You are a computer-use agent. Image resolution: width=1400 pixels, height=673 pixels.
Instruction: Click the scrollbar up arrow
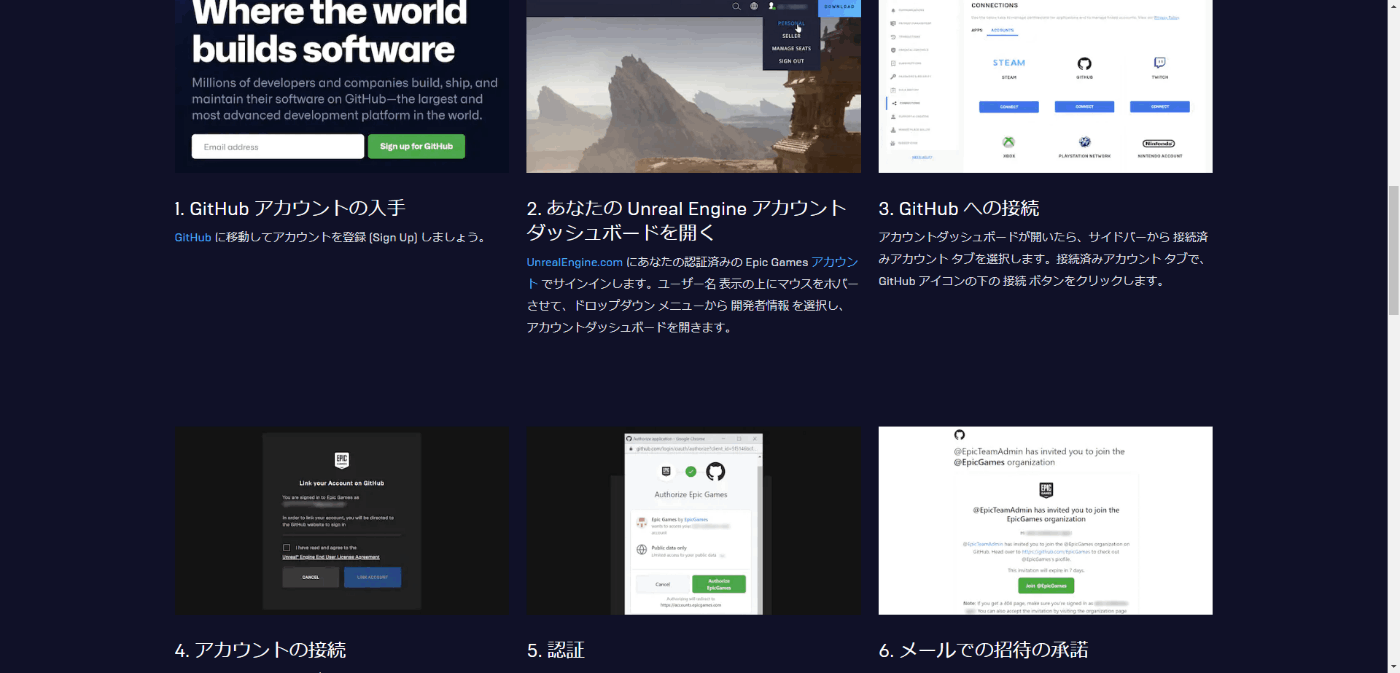1392,7
